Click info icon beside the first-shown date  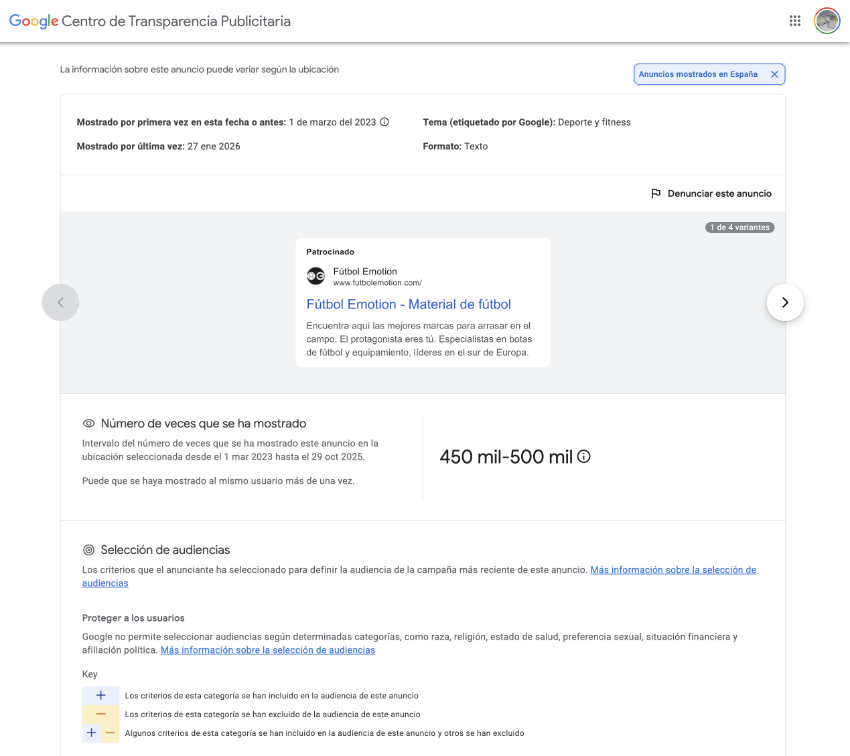pos(385,122)
